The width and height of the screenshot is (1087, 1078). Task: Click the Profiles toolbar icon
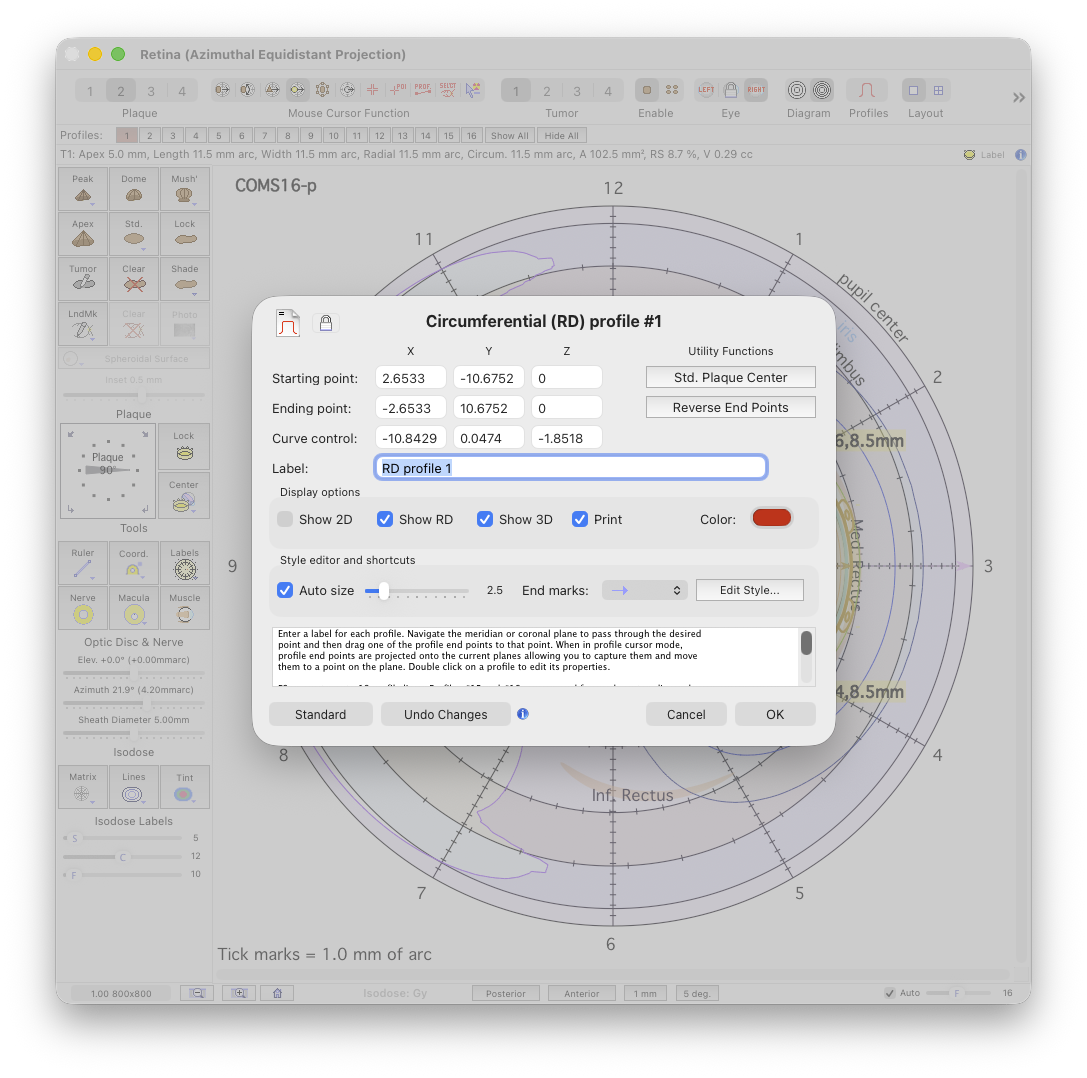[x=867, y=90]
